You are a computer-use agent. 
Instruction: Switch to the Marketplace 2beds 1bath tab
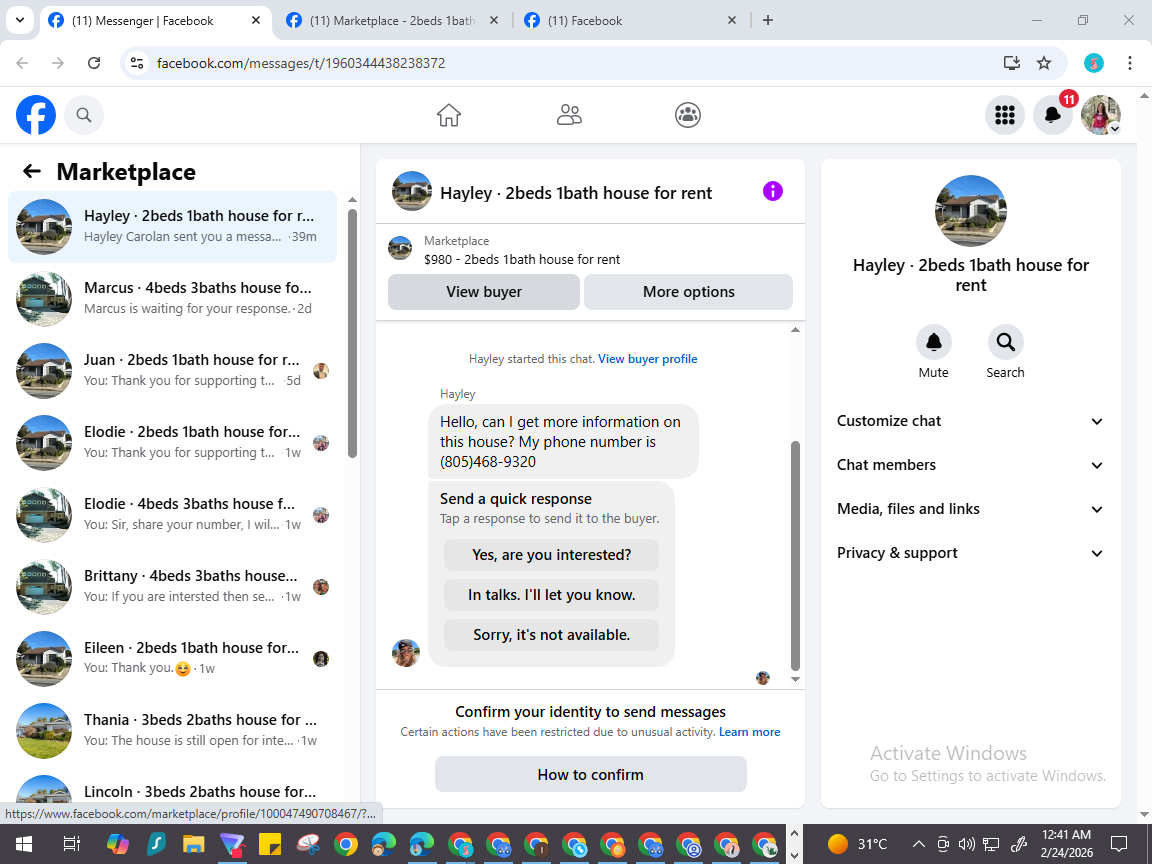[x=392, y=21]
